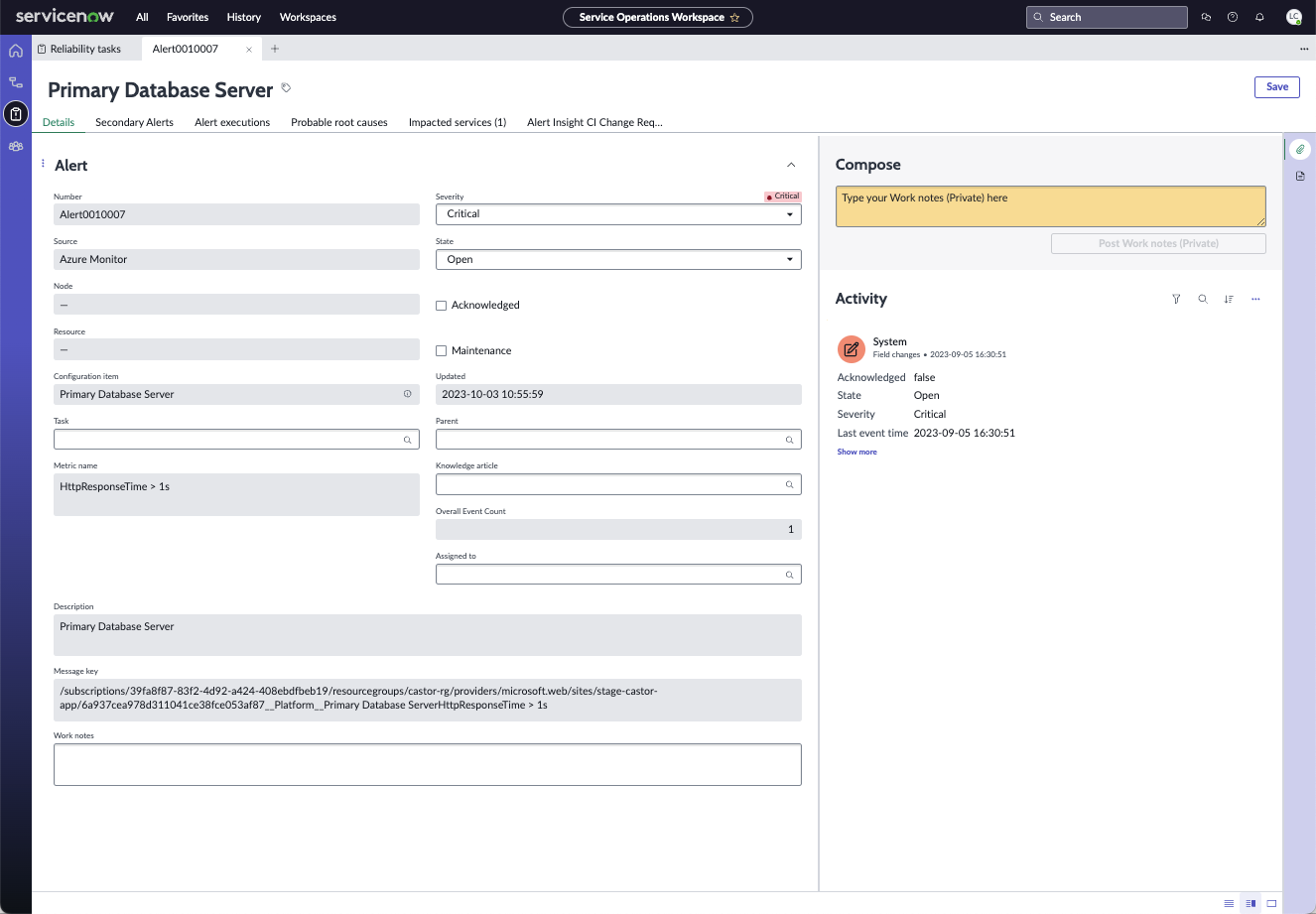1316x914 pixels.
Task: Click Knowledge article lookup magnifier
Action: click(789, 484)
